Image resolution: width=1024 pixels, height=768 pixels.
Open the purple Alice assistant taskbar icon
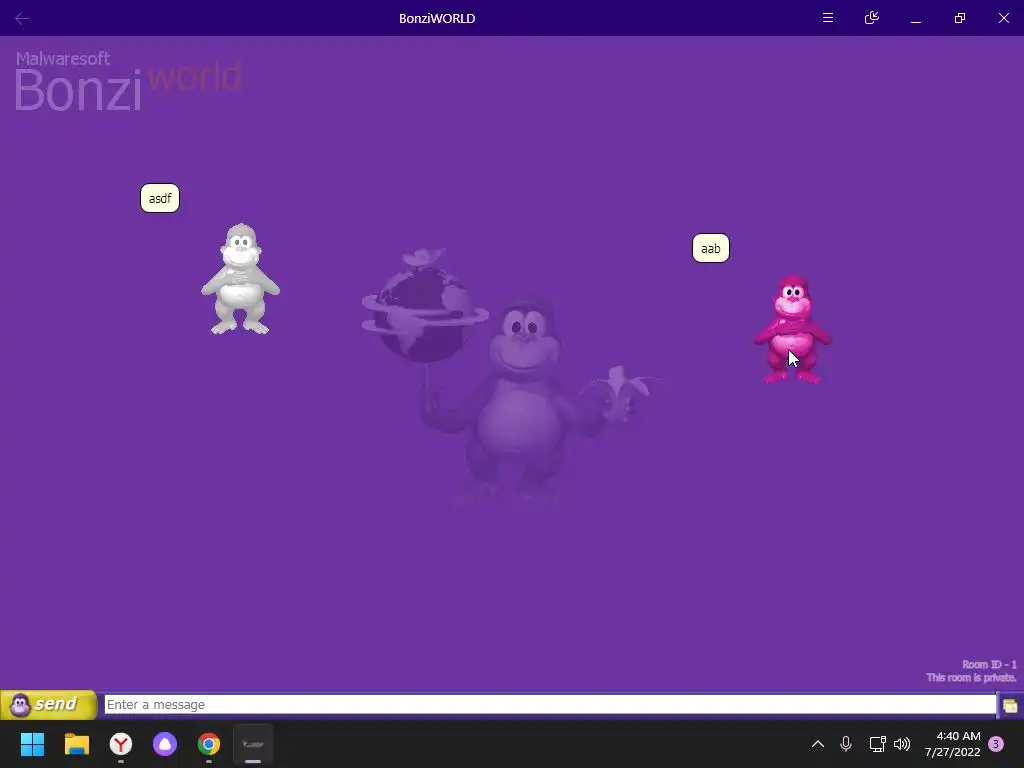(165, 744)
